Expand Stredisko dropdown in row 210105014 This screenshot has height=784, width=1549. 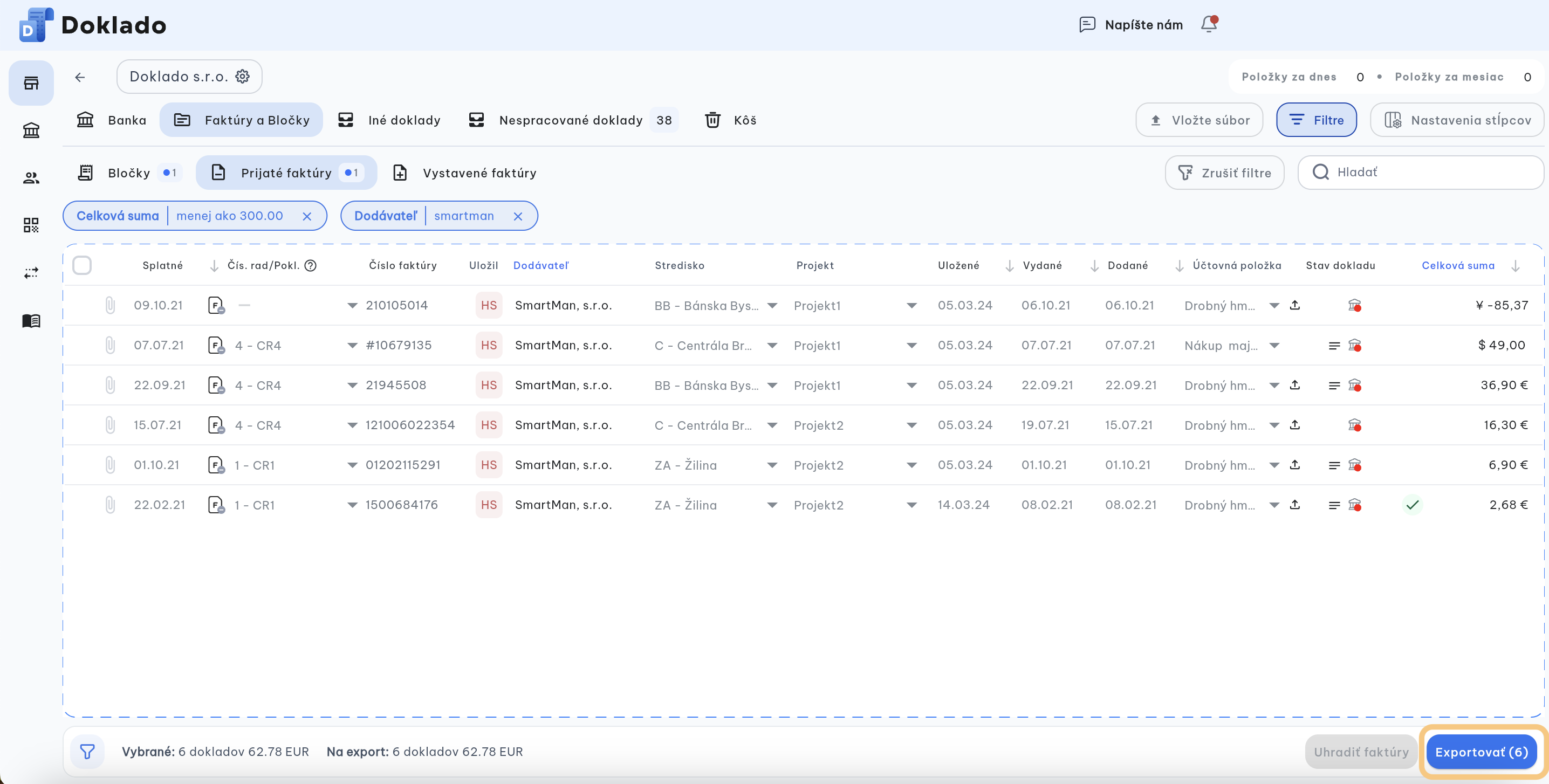(x=773, y=305)
